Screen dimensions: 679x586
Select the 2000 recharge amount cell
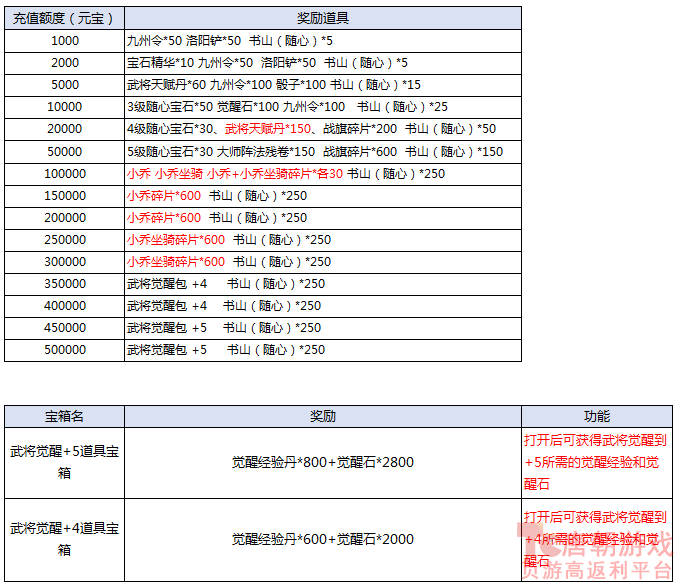(x=64, y=63)
